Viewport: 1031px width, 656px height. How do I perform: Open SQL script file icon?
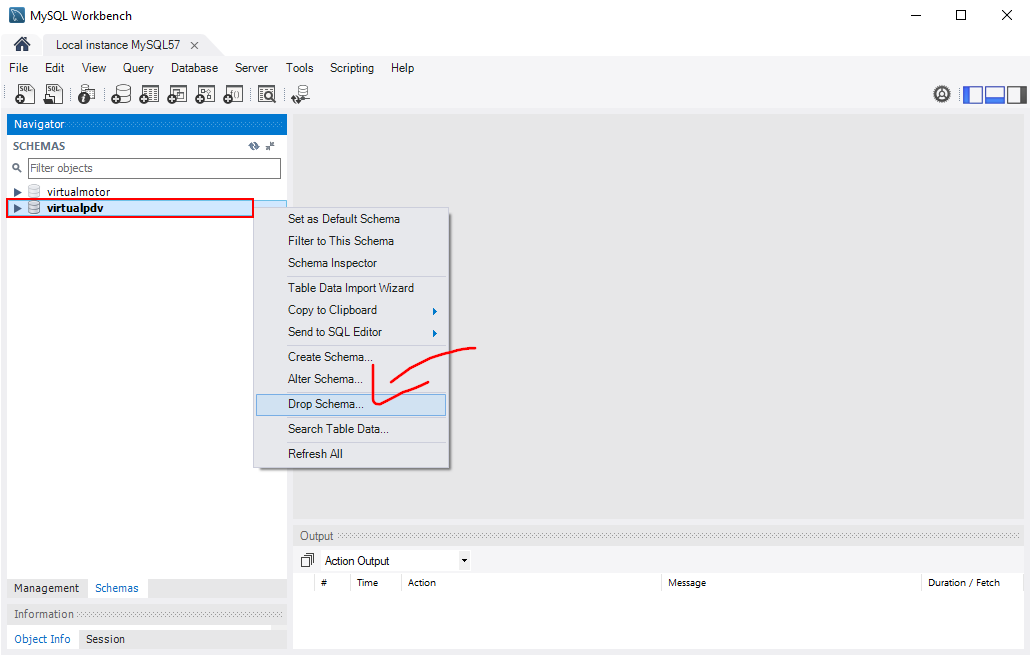(53, 94)
